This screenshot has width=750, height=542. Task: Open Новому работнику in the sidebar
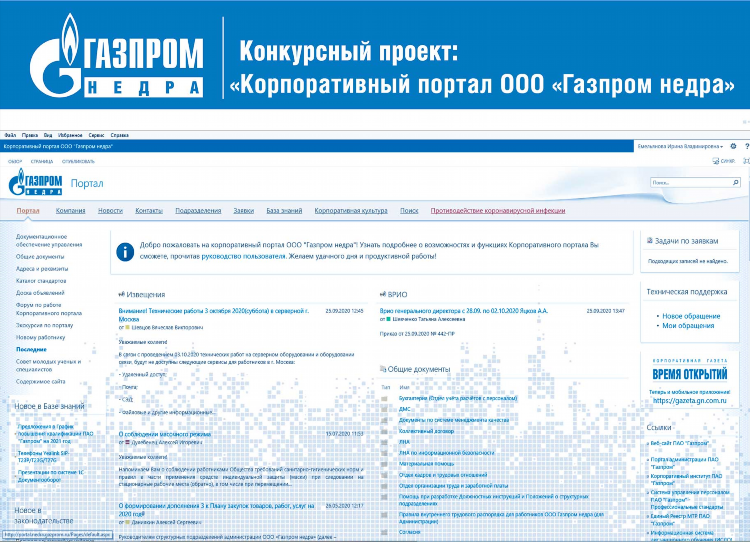tap(40, 337)
